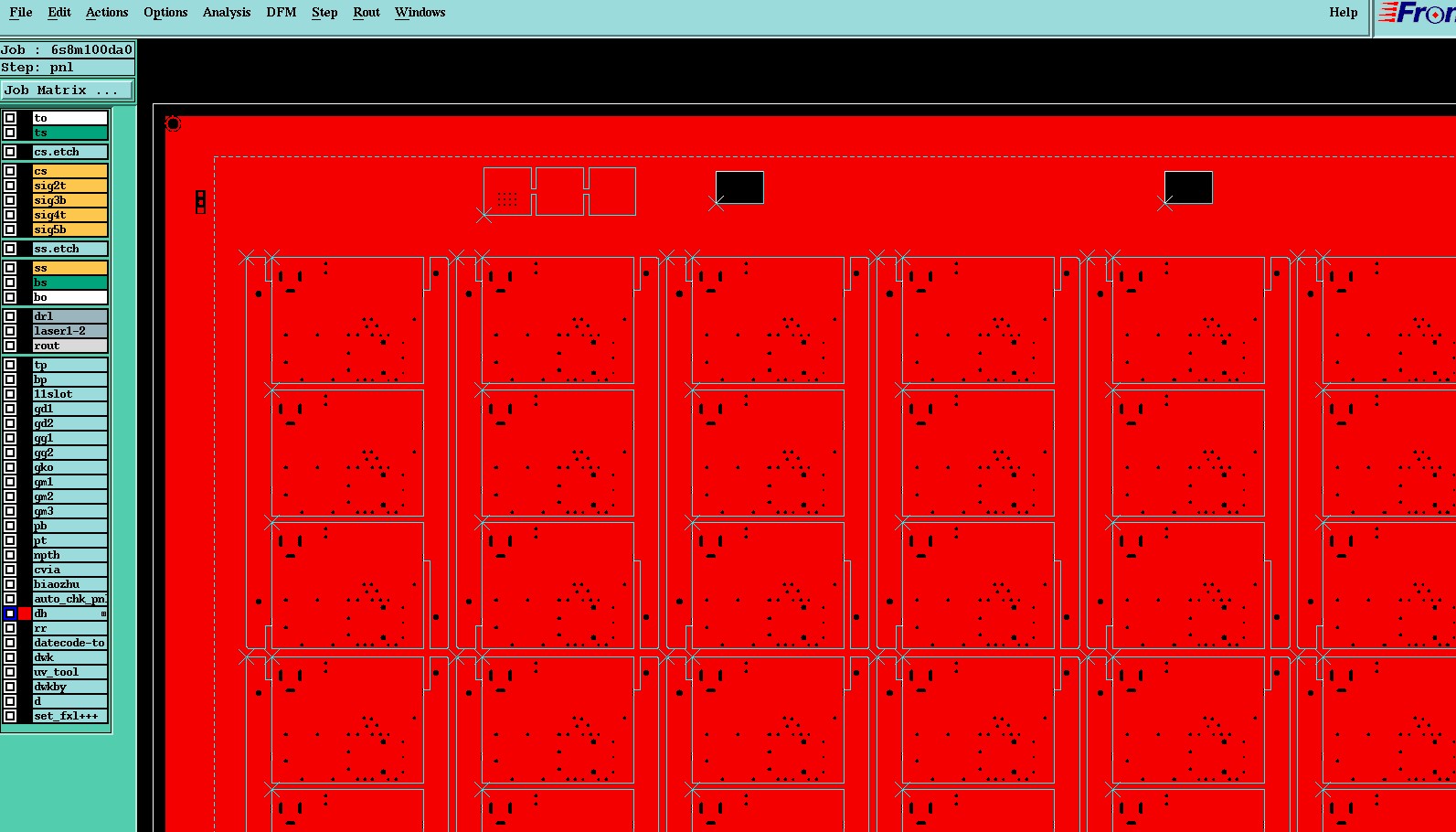Select the npth layer name
Viewport: 1456px width, 832px height.
(70, 555)
